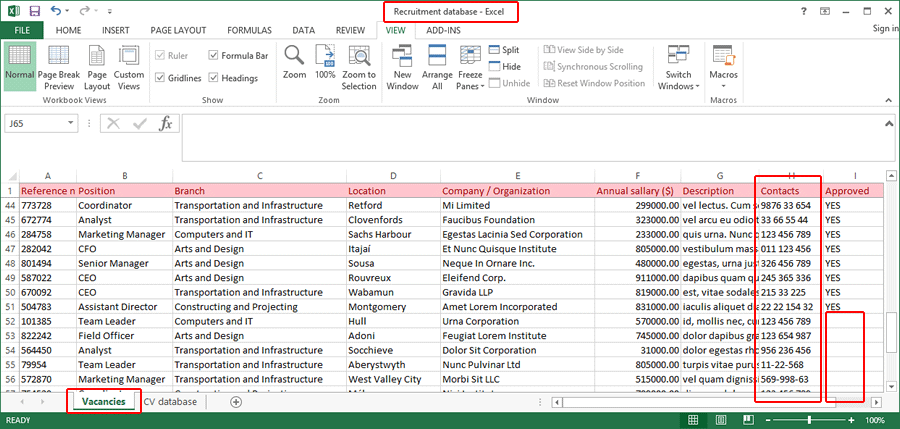This screenshot has height=429, width=900.
Task: Select the Assistant Director cell
Action: pos(125,307)
